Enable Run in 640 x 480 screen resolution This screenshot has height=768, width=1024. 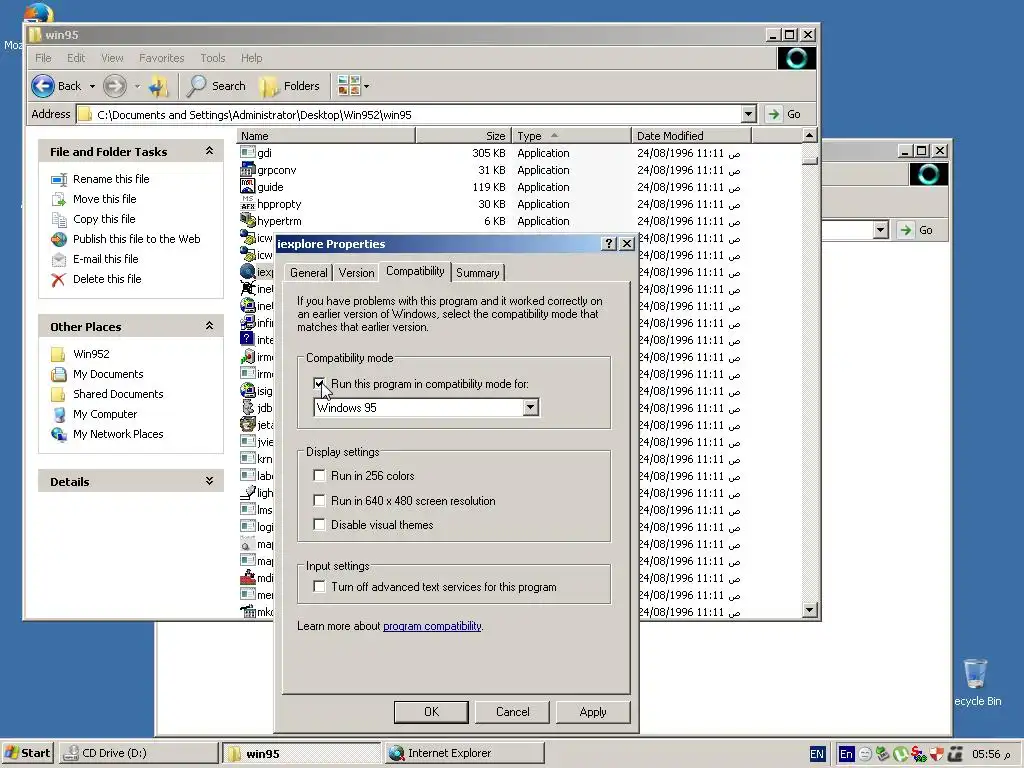[319, 501]
